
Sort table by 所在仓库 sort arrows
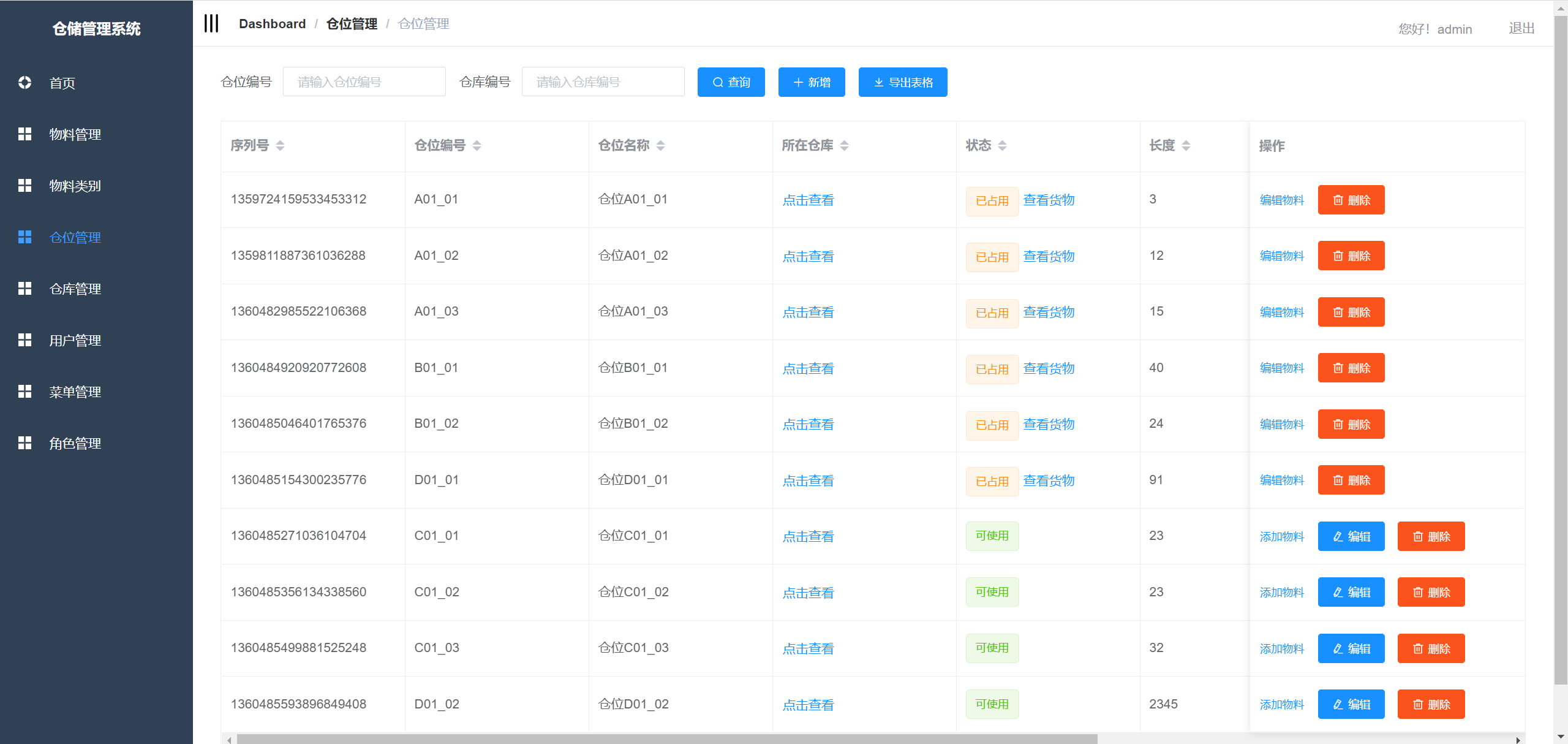(x=844, y=145)
